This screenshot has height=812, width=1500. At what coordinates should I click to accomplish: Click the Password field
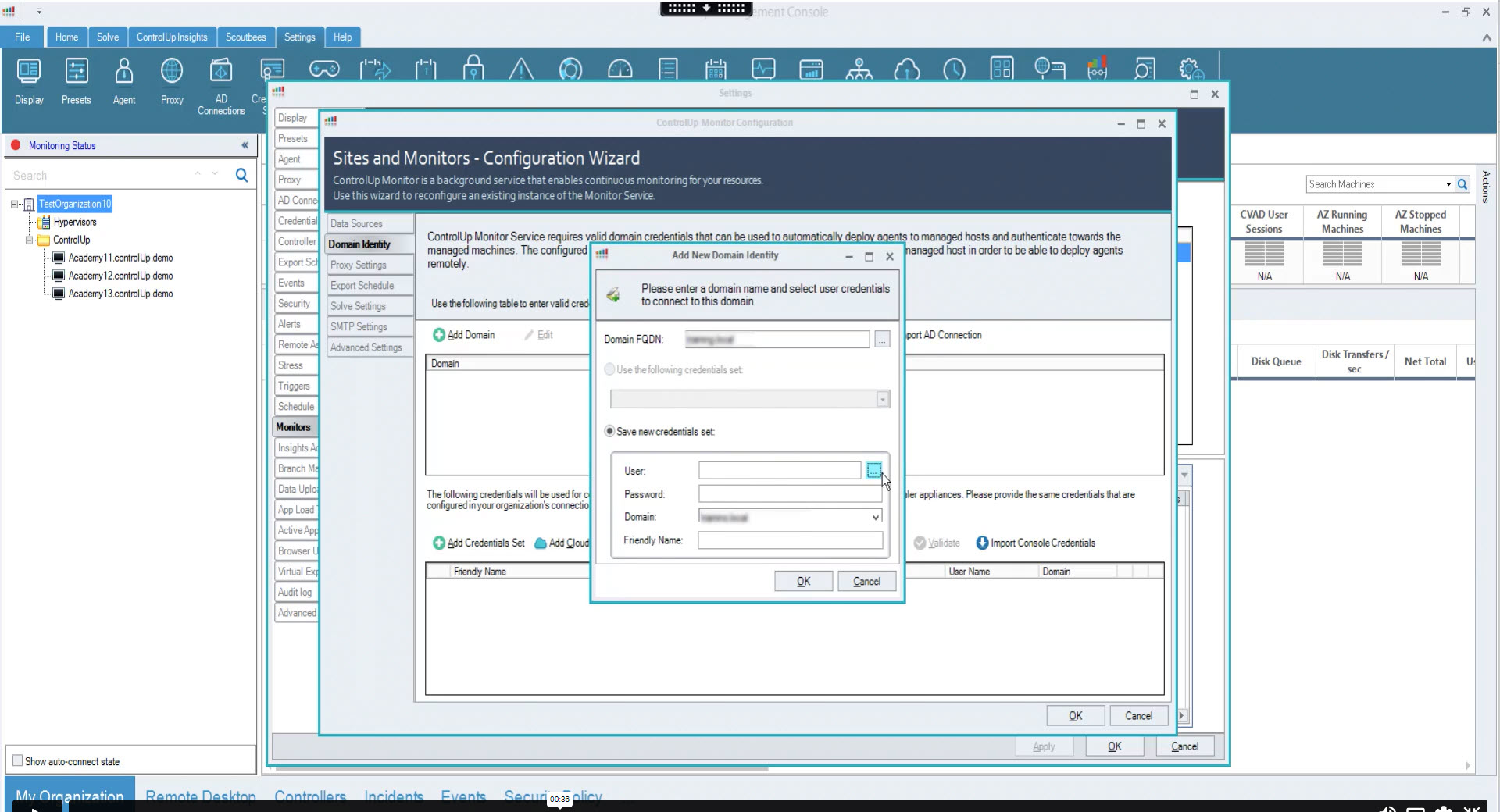tap(790, 493)
